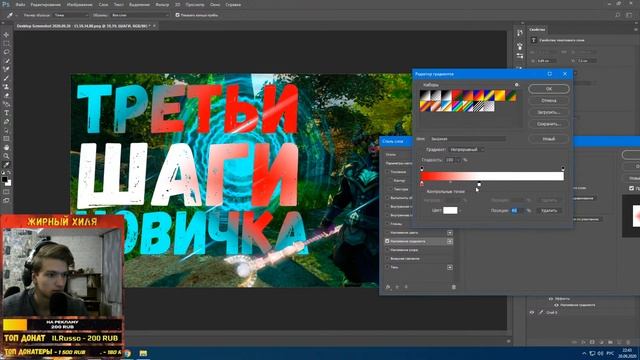The height and width of the screenshot is (360, 640).
Task: Click plus button next to Наложение градиента
Action: (x=450, y=241)
